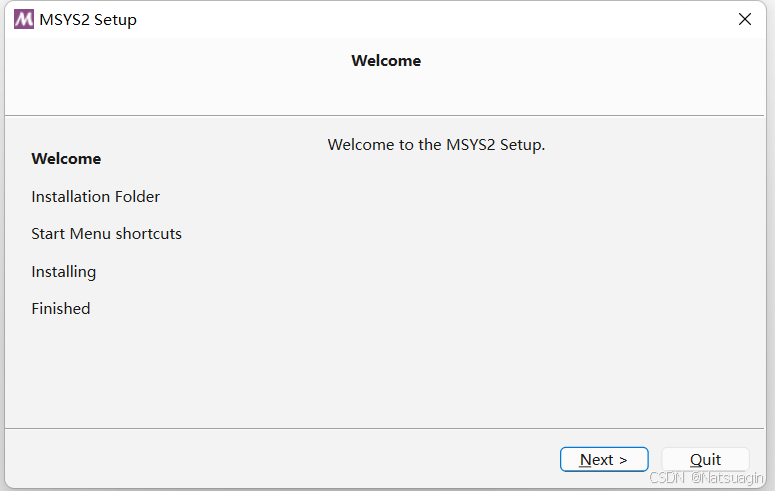This screenshot has width=775, height=491.
Task: Quit the MSYS2 Setup wizard
Action: point(705,459)
